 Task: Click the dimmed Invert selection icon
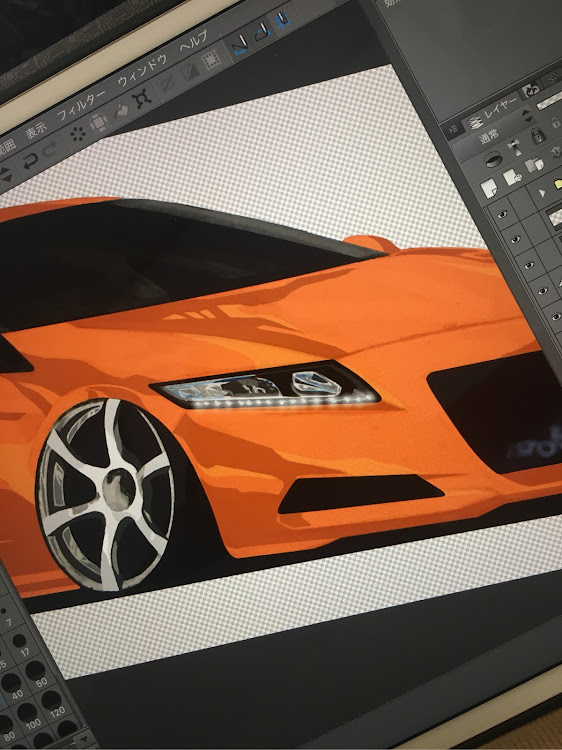[190, 72]
